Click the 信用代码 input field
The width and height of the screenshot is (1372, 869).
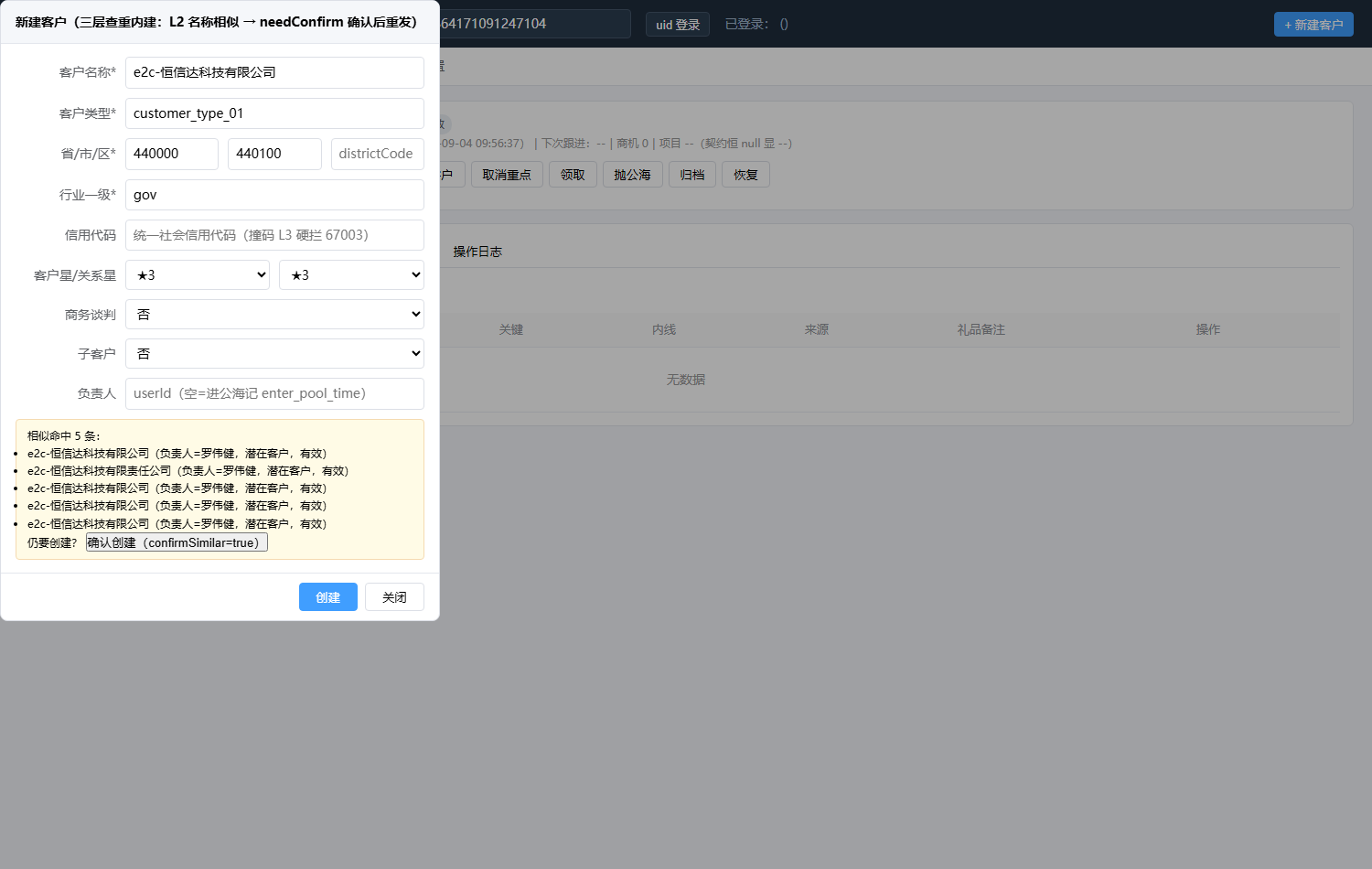[x=274, y=235]
